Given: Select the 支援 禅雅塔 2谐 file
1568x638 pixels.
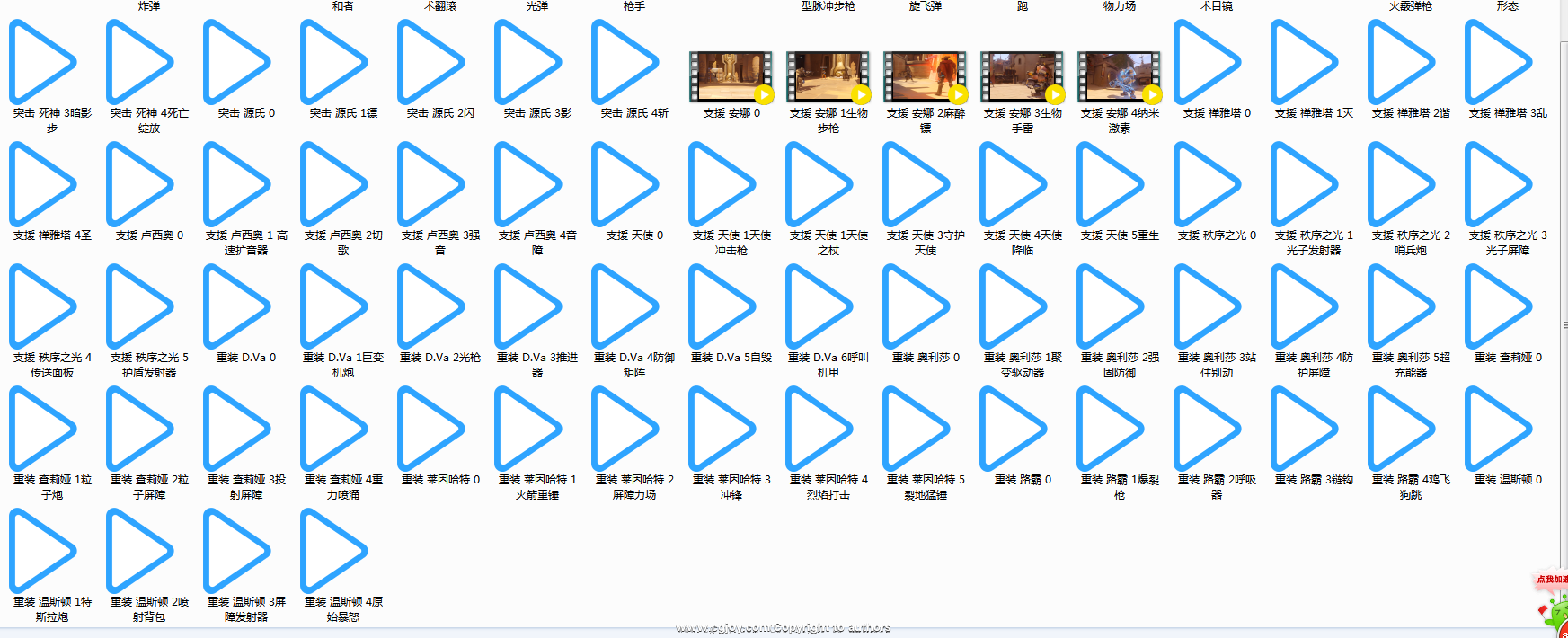Looking at the screenshot, I should pos(1402,62).
